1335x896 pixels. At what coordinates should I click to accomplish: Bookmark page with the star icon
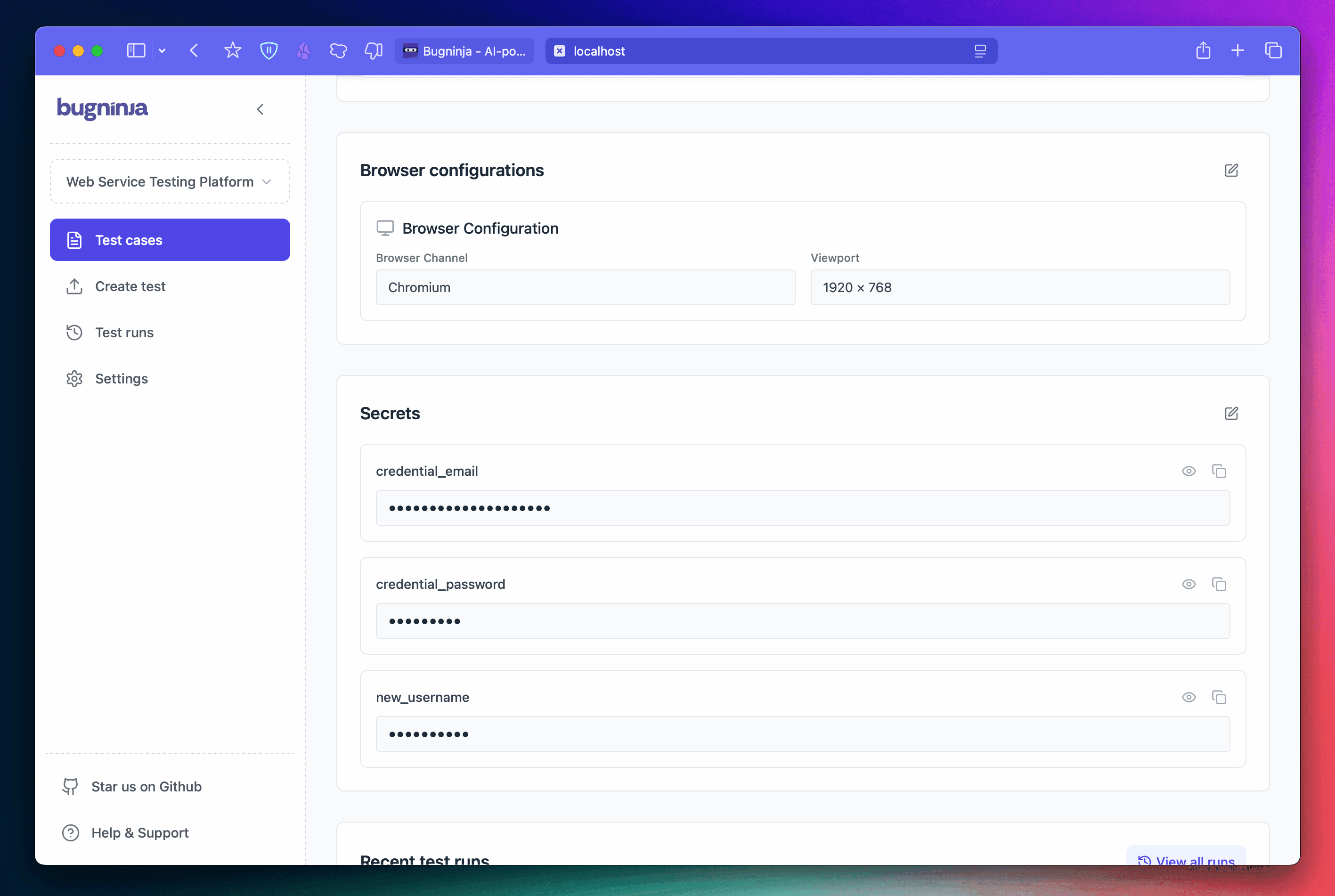point(233,51)
